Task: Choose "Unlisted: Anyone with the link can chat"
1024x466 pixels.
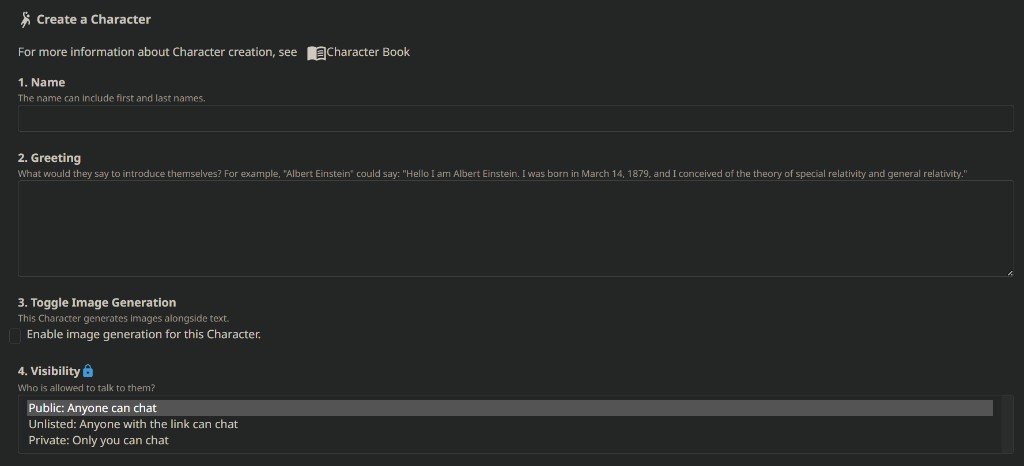Action: coord(133,424)
